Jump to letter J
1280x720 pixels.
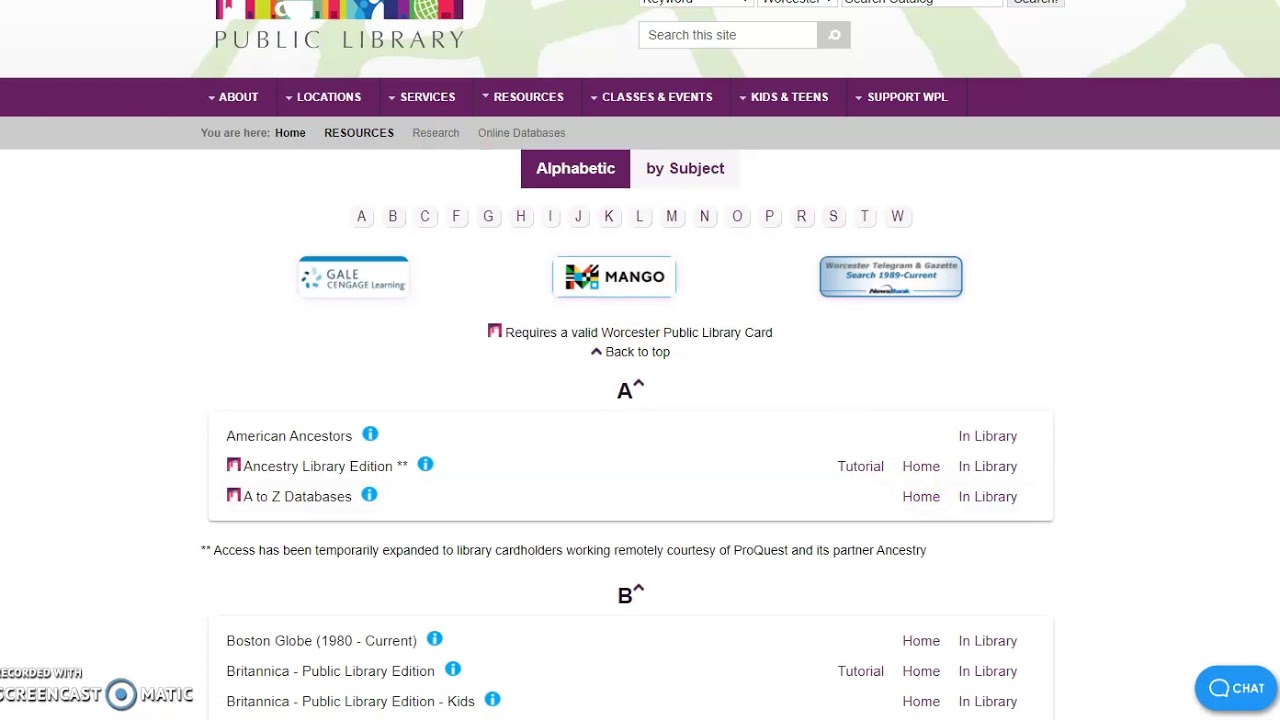[578, 216]
